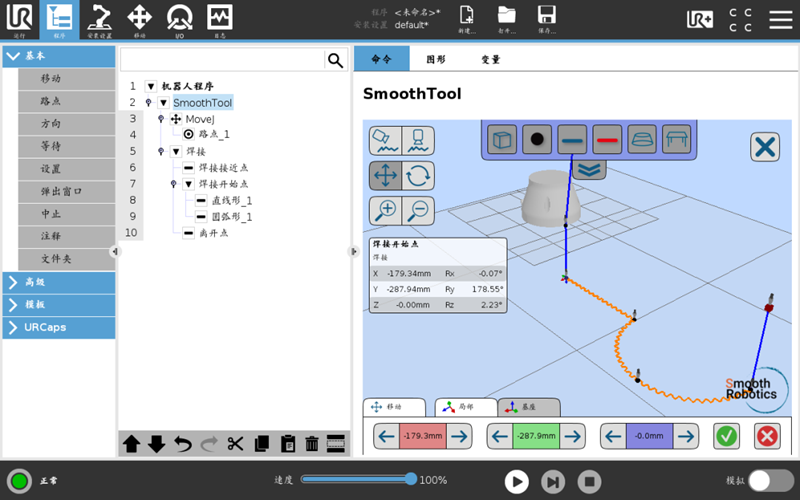Adjust the 速度 speed slider
This screenshot has height=500, width=800.
click(x=359, y=479)
